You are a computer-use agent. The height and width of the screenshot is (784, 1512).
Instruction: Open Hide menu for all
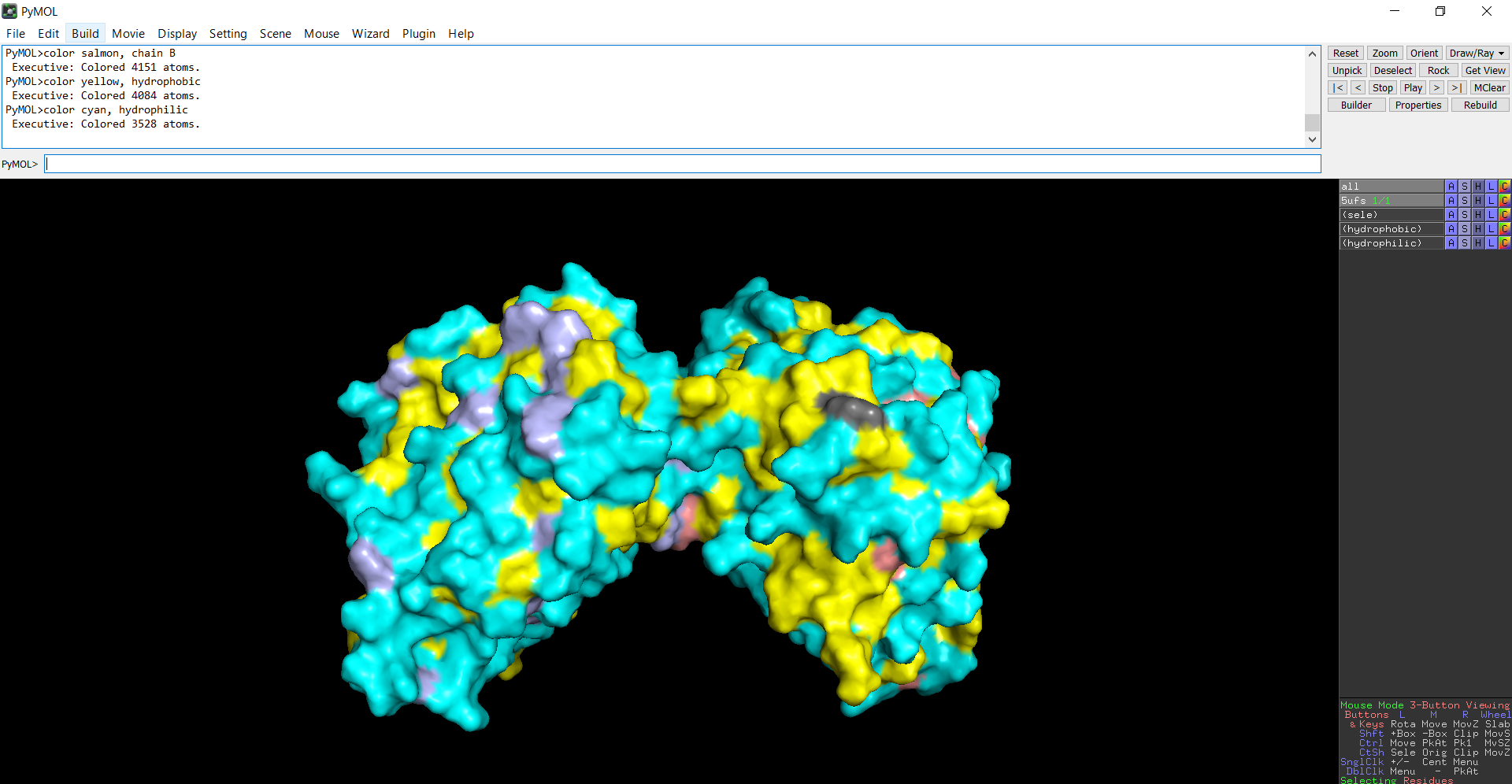coord(1477,187)
